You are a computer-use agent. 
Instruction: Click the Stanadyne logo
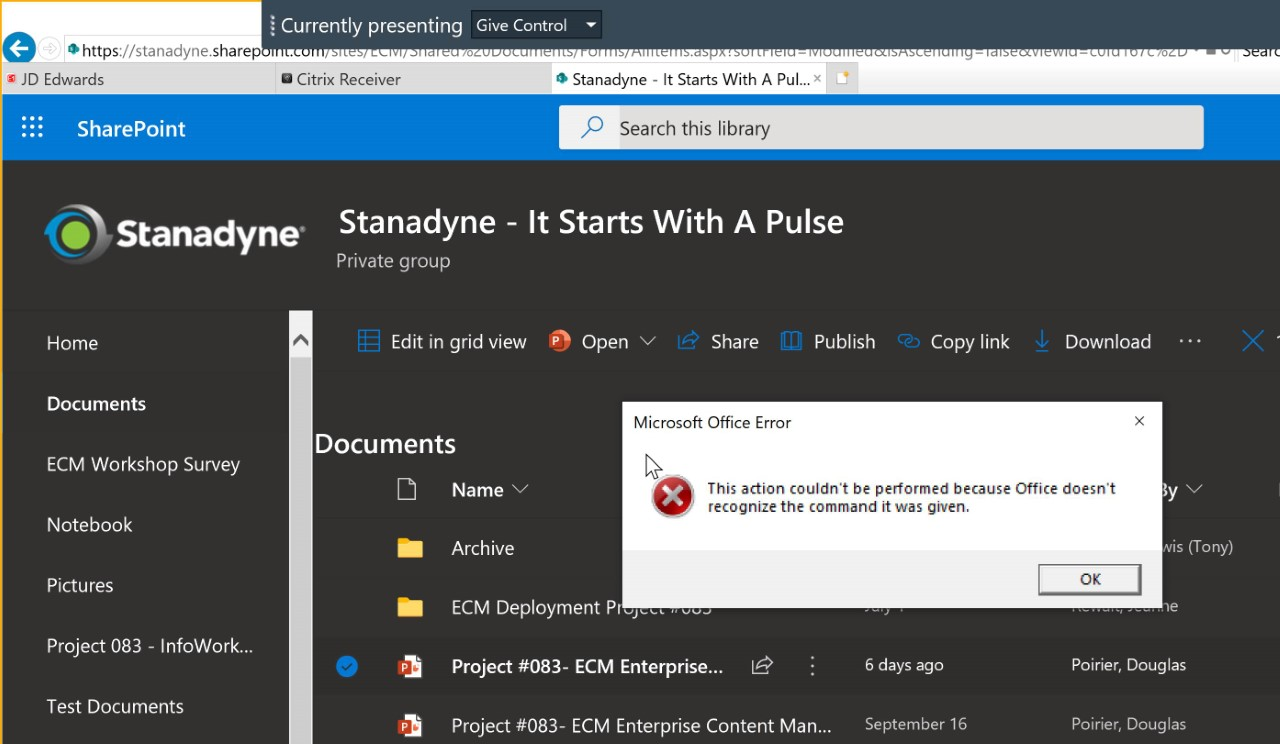[x=174, y=235]
